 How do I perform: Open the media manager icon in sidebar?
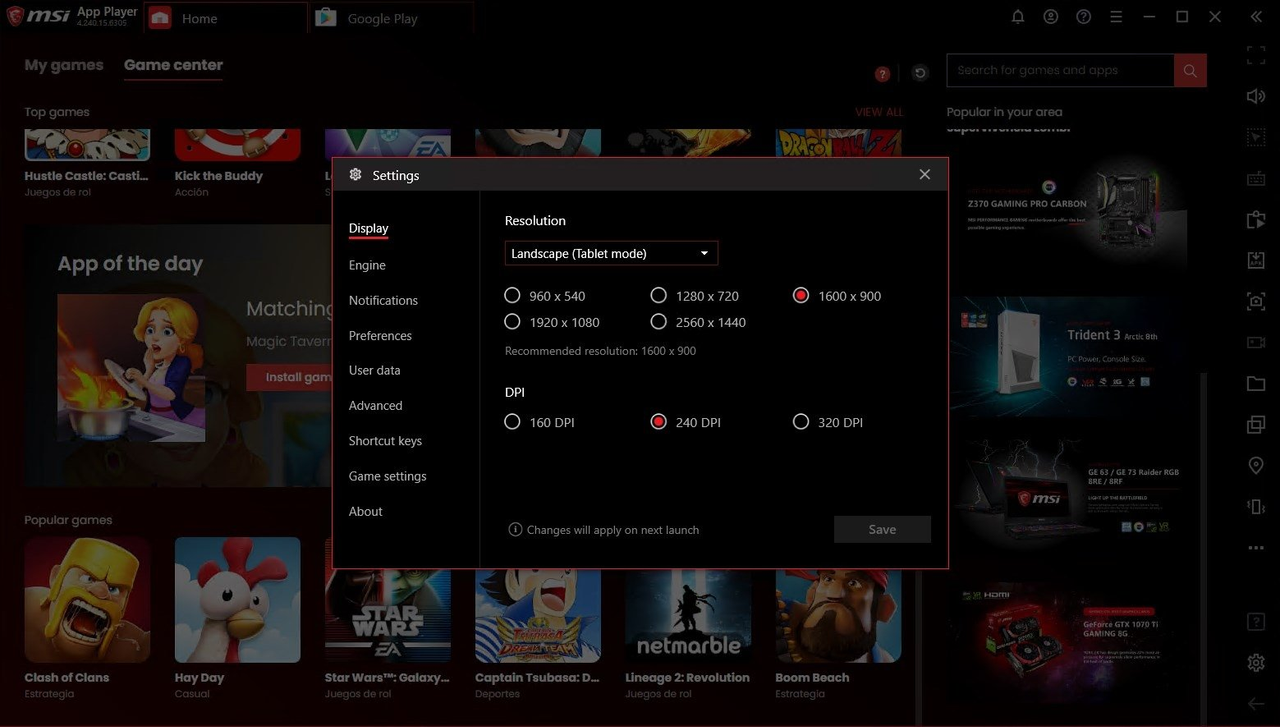point(1256,220)
